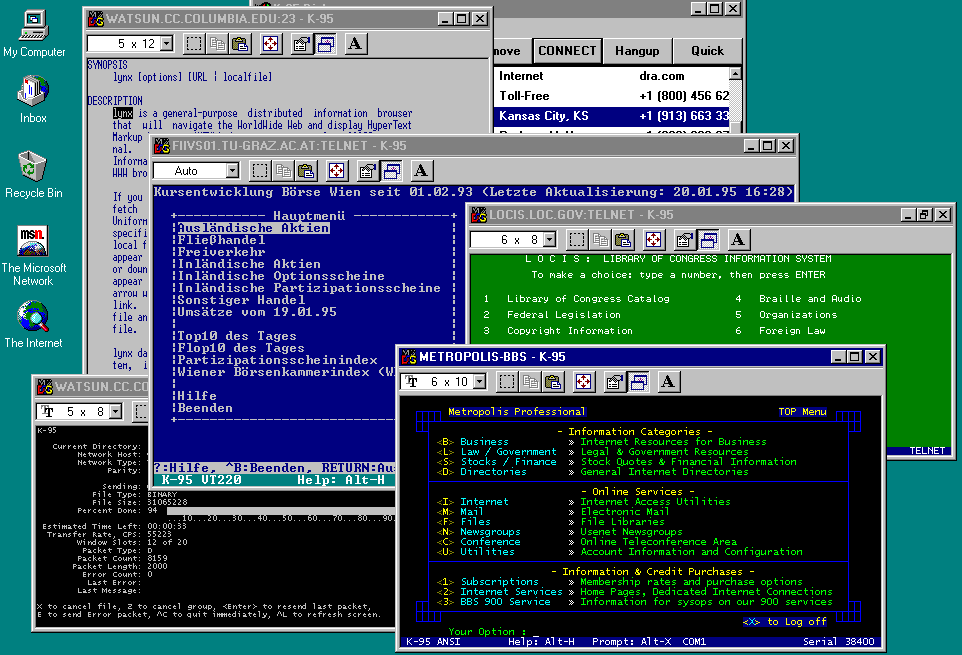
Task: Select the Mark dashed-rectangle icon in FIIVS01 TU-Graz window
Action: 259,171
